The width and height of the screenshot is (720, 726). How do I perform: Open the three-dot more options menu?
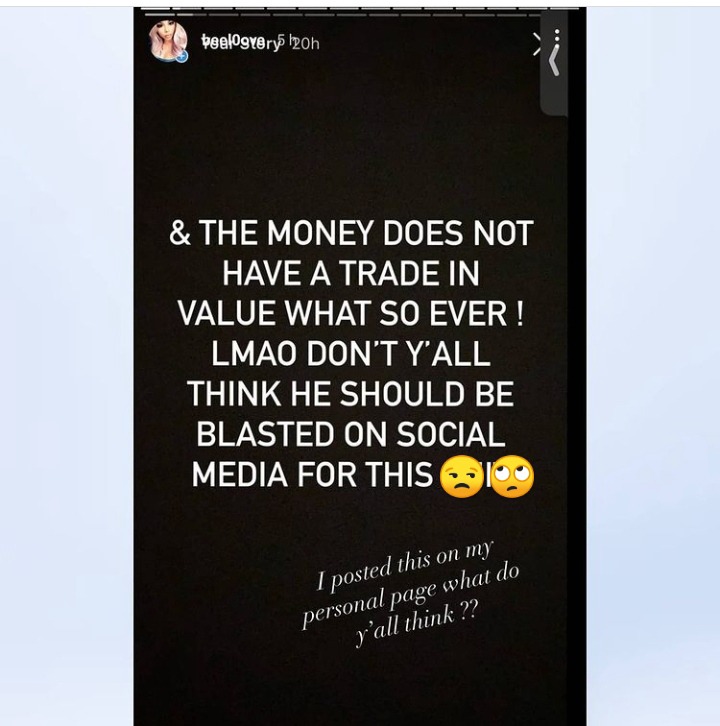tap(557, 36)
